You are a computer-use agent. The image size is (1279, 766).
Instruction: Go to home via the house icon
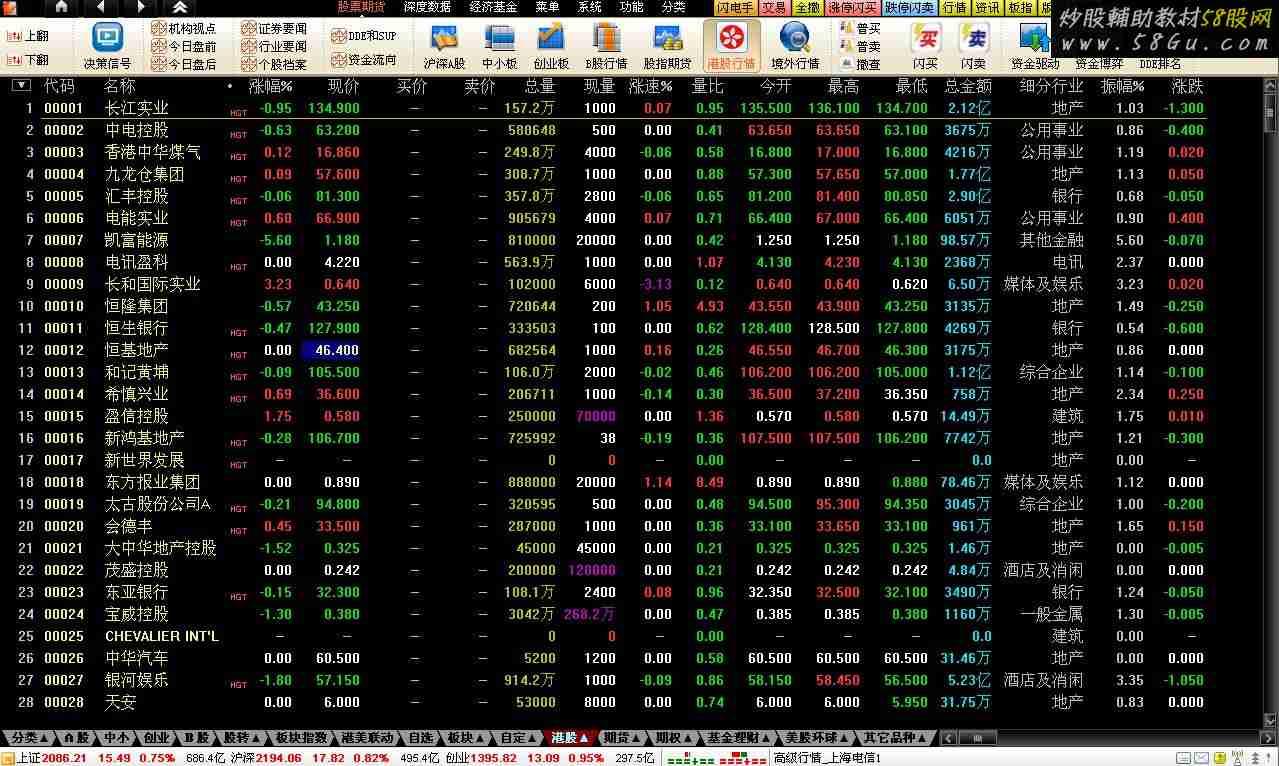point(62,7)
